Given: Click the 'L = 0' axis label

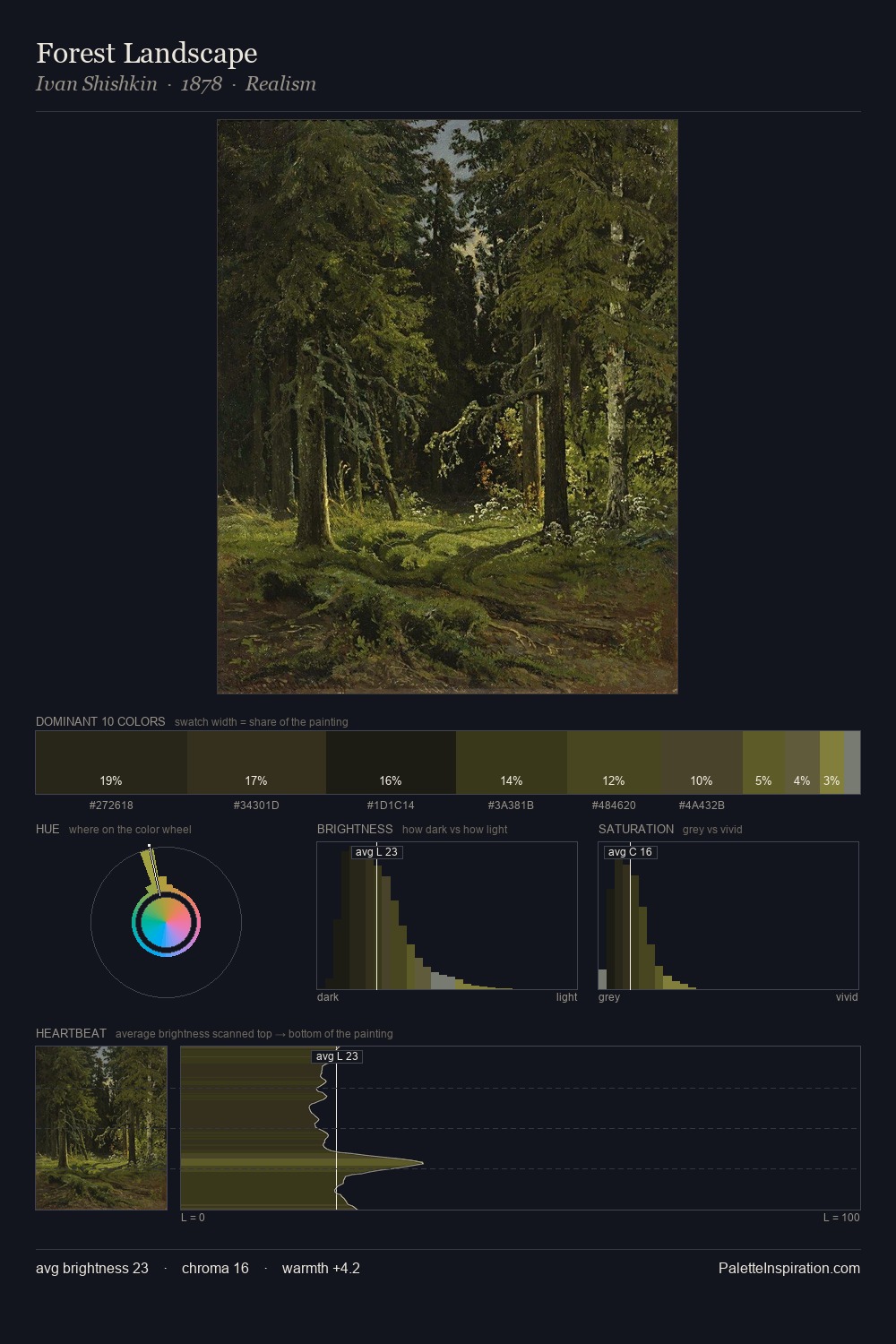Looking at the screenshot, I should pyautogui.click(x=193, y=1218).
